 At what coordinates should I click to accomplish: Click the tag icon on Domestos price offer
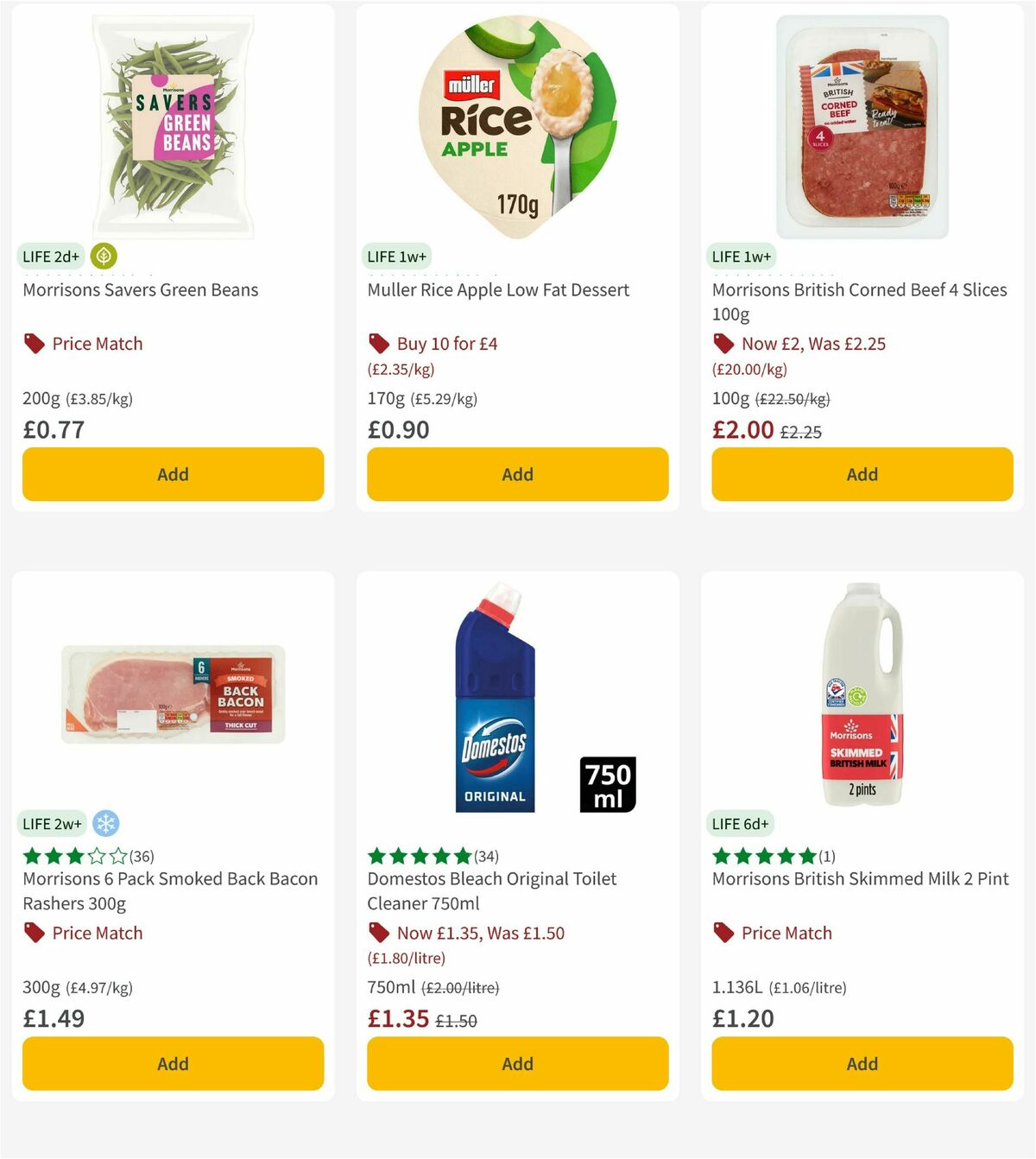pos(378,933)
